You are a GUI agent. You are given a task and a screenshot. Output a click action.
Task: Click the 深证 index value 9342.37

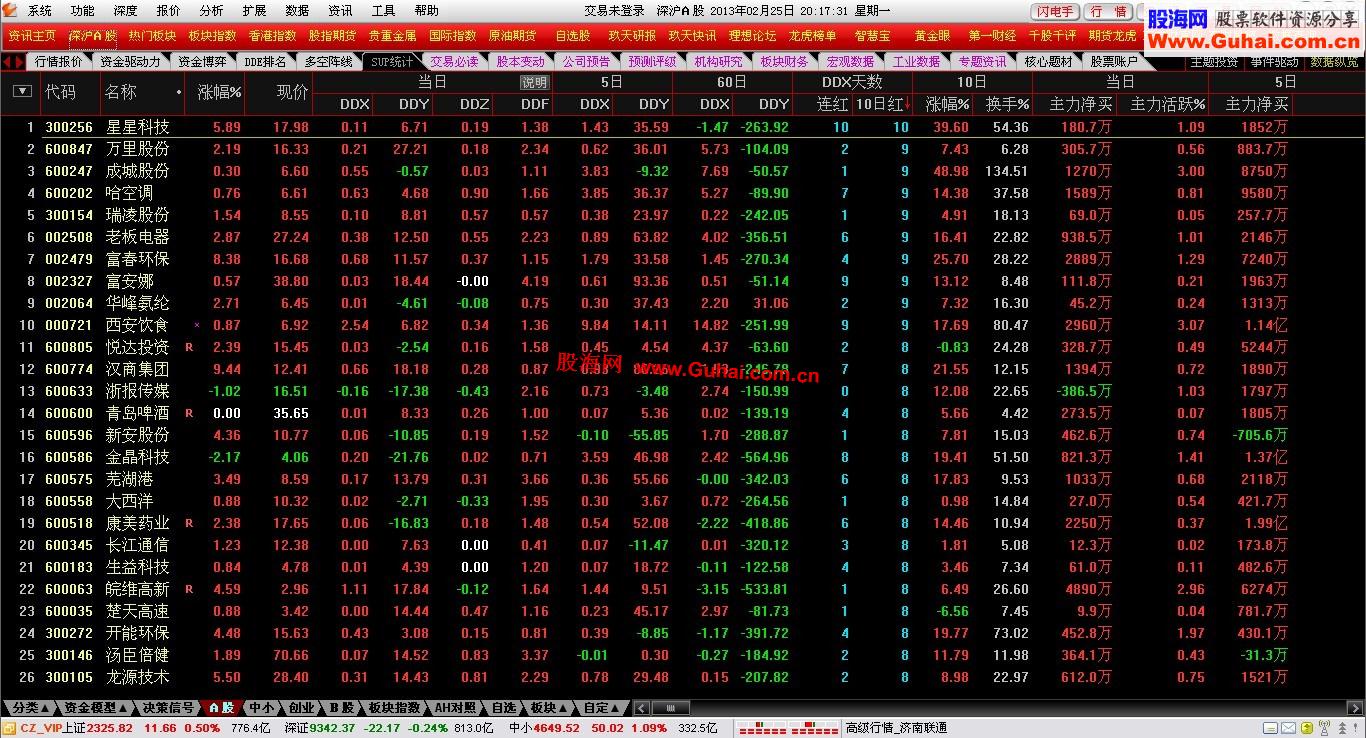click(332, 728)
